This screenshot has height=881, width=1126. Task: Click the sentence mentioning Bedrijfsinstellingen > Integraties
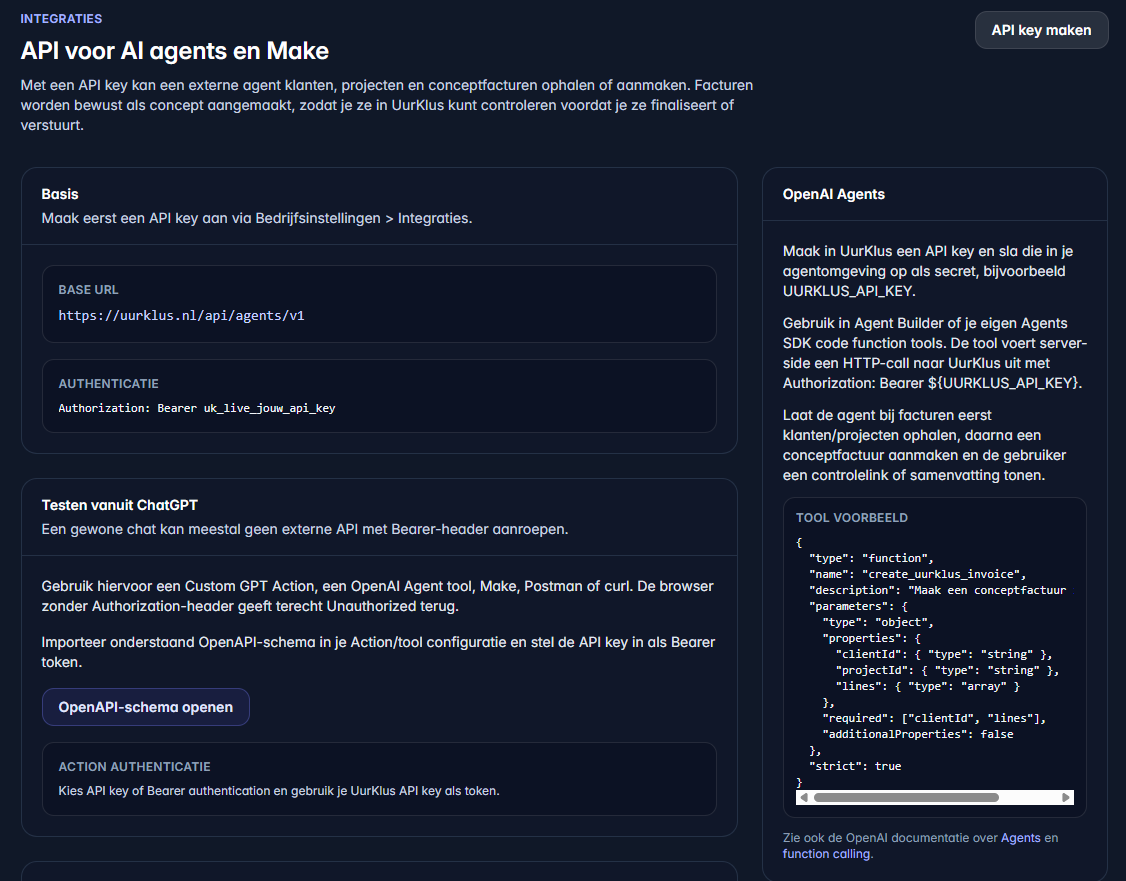256,218
